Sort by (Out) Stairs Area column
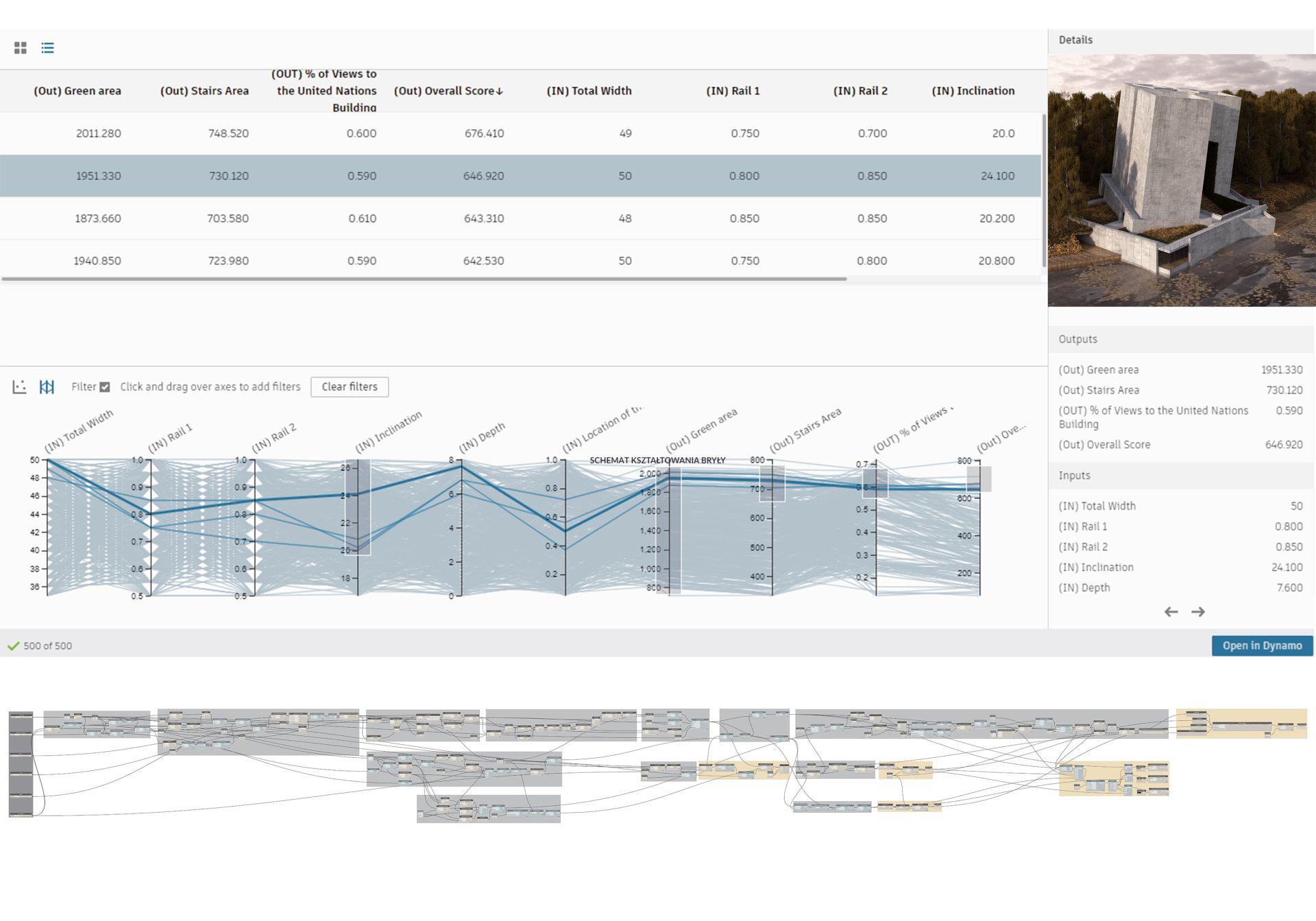The height and width of the screenshot is (921, 1316). [204, 91]
